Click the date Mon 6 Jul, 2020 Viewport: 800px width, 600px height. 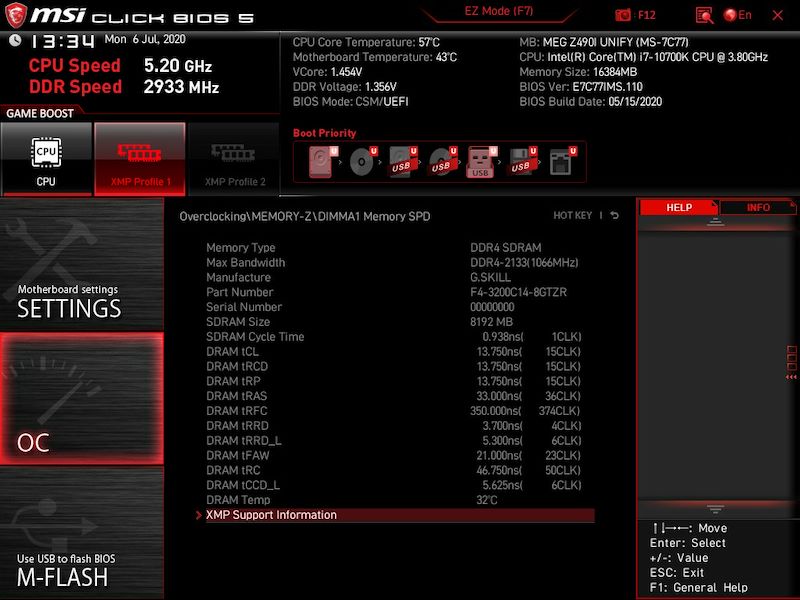pos(145,39)
